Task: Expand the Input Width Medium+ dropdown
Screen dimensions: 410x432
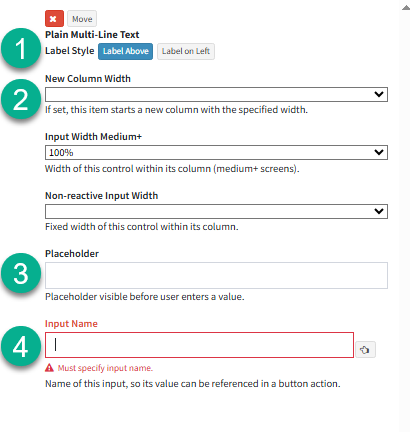Action: 216,153
